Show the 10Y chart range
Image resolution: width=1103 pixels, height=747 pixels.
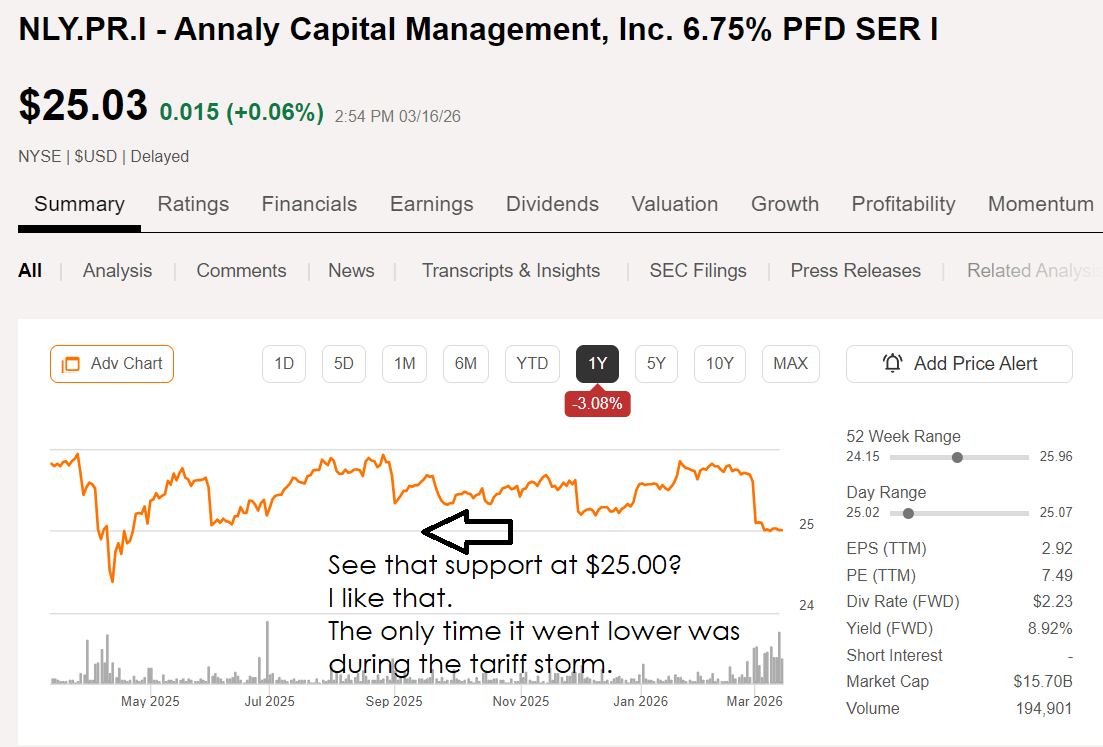(720, 364)
